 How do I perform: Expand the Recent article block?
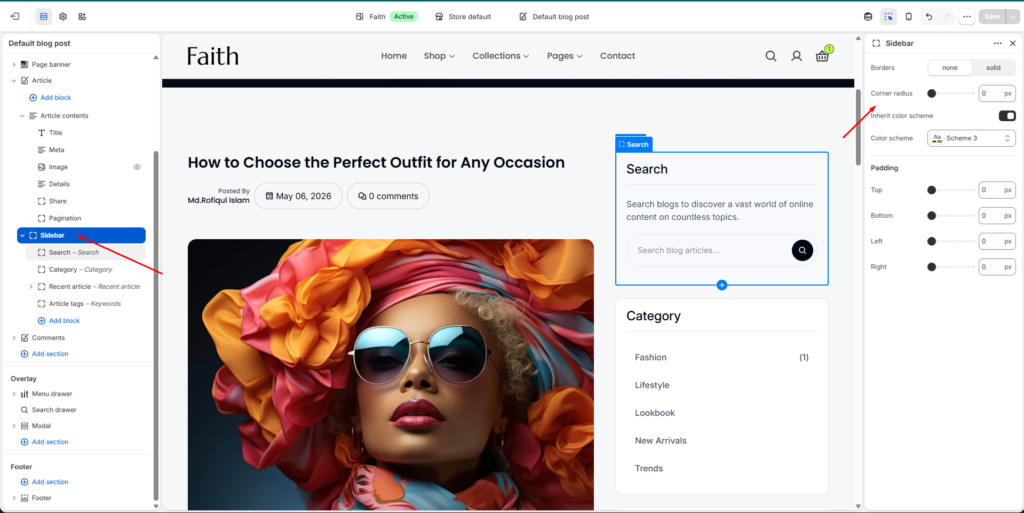pyautogui.click(x=31, y=287)
